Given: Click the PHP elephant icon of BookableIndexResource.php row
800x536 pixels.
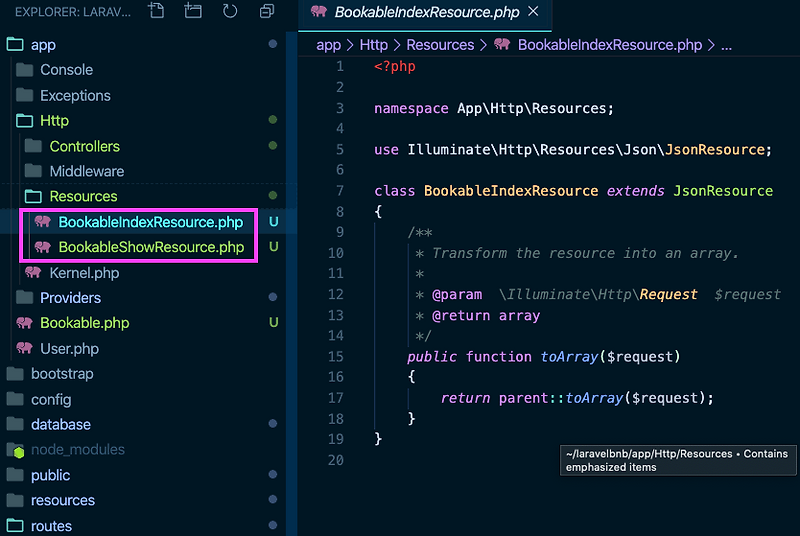Looking at the screenshot, I should click(x=43, y=222).
